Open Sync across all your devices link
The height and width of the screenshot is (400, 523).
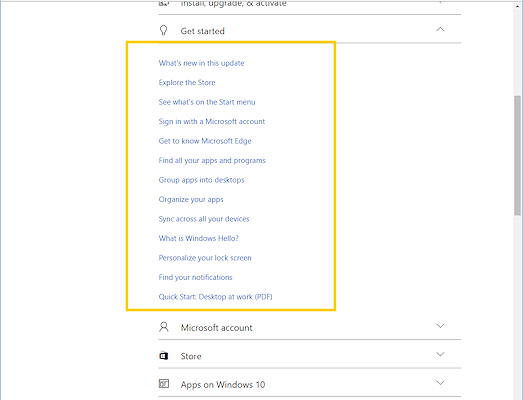tap(204, 219)
